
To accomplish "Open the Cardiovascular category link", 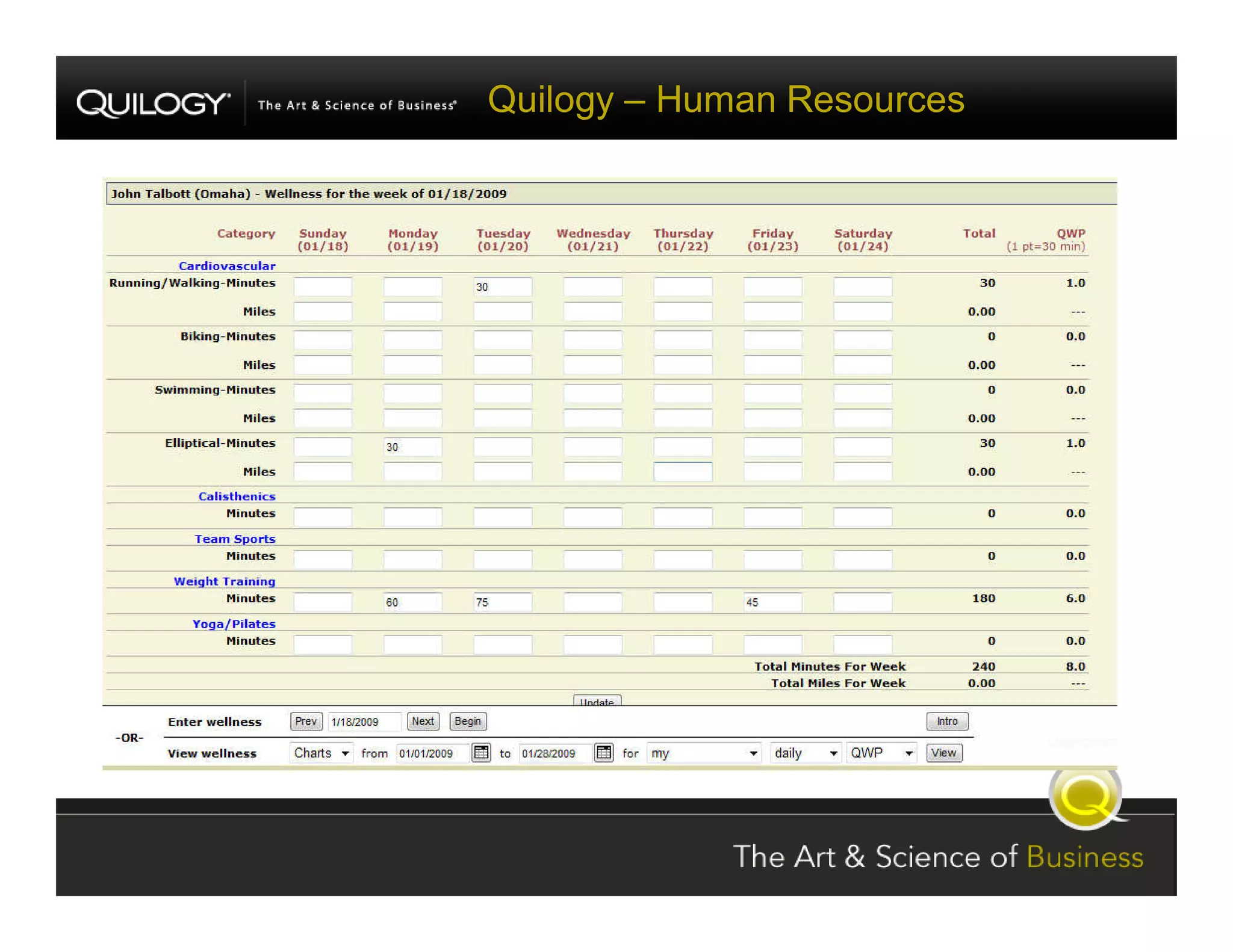I will click(227, 266).
